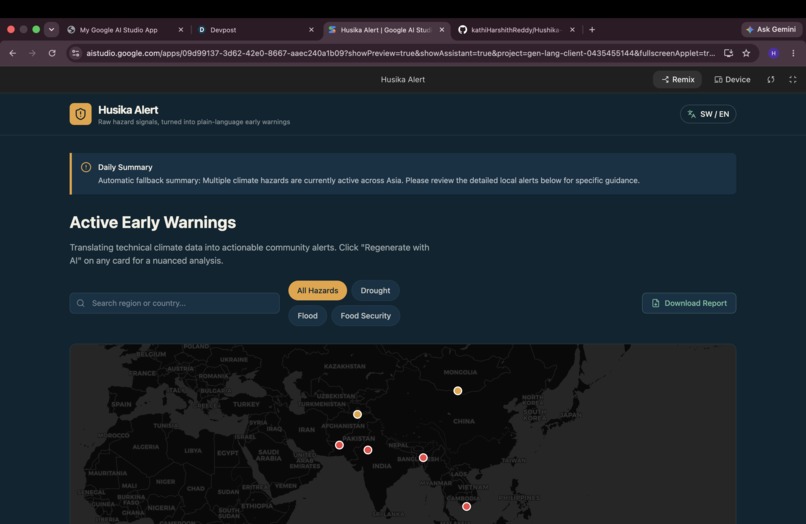Bookmark this page with the star icon
Image resolution: width=806 pixels, height=524 pixels.
pyautogui.click(x=746, y=53)
